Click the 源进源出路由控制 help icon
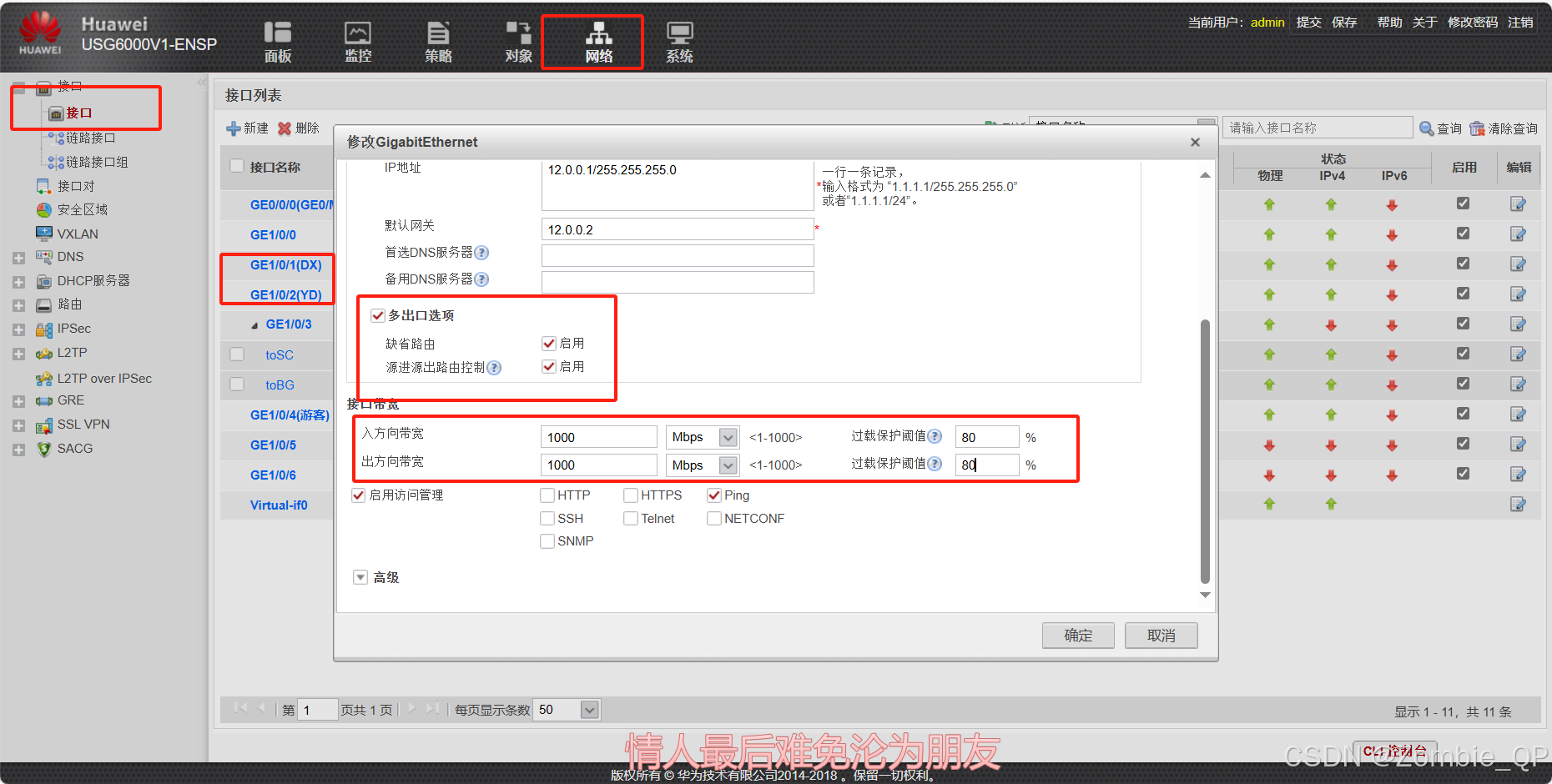 point(494,368)
